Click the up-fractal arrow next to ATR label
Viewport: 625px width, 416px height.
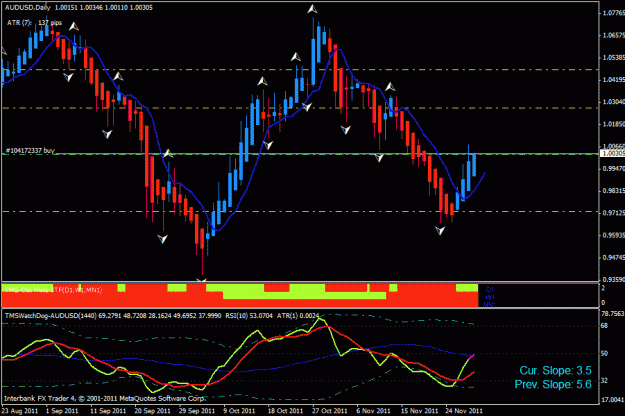[x=74, y=27]
